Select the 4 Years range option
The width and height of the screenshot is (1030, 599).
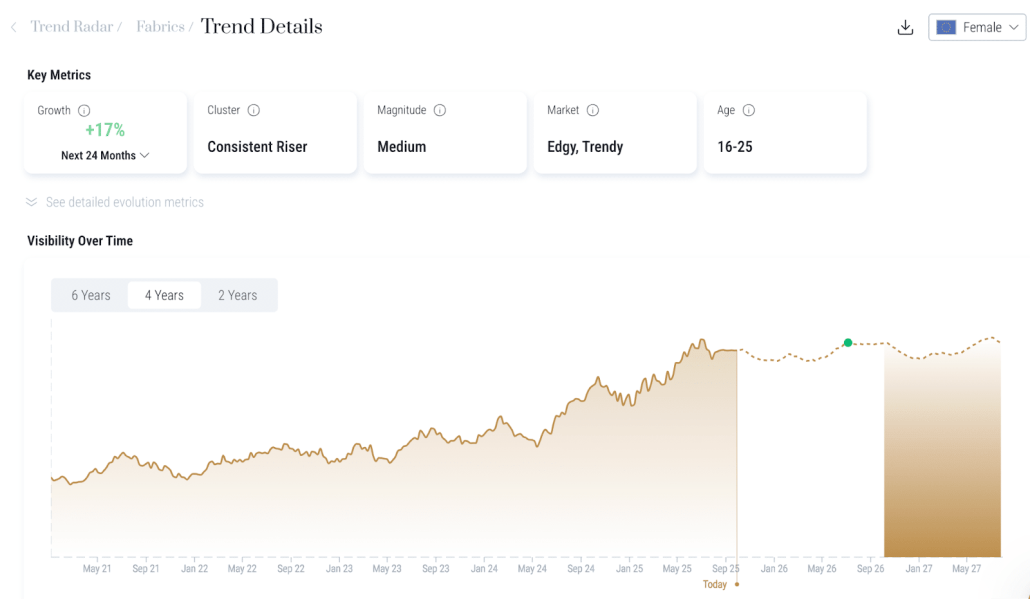[164, 295]
